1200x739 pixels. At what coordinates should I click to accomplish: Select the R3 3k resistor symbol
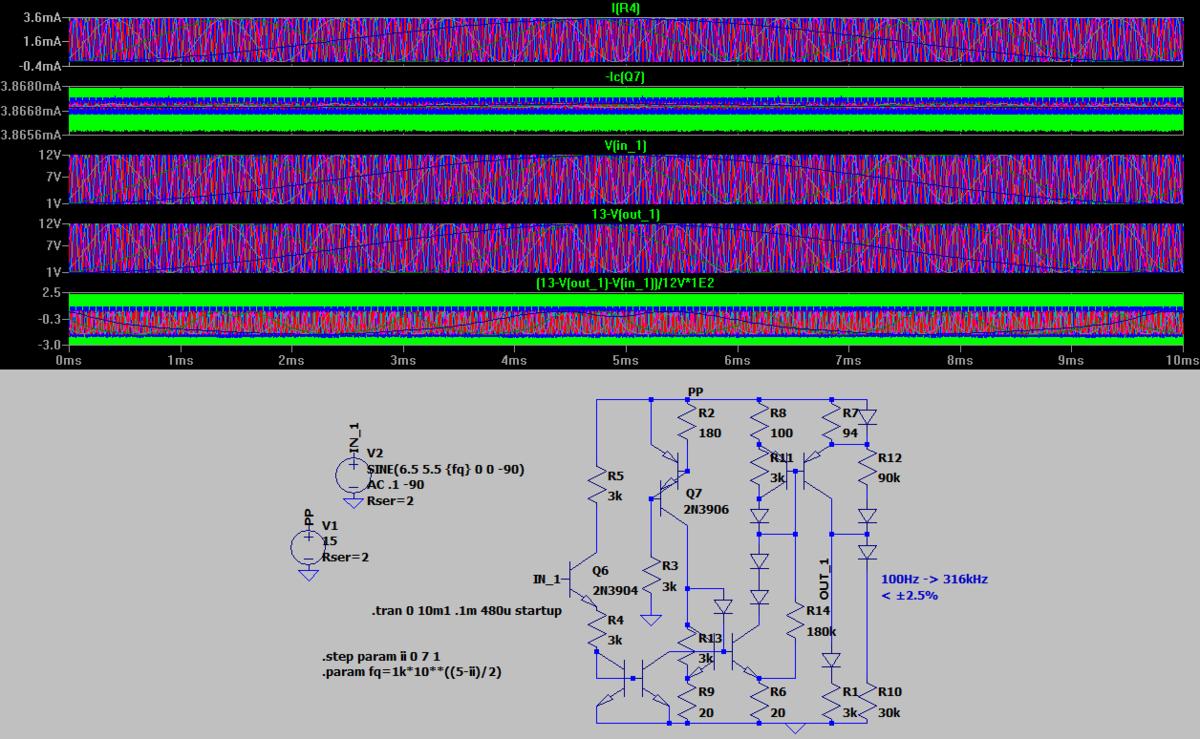click(x=651, y=577)
